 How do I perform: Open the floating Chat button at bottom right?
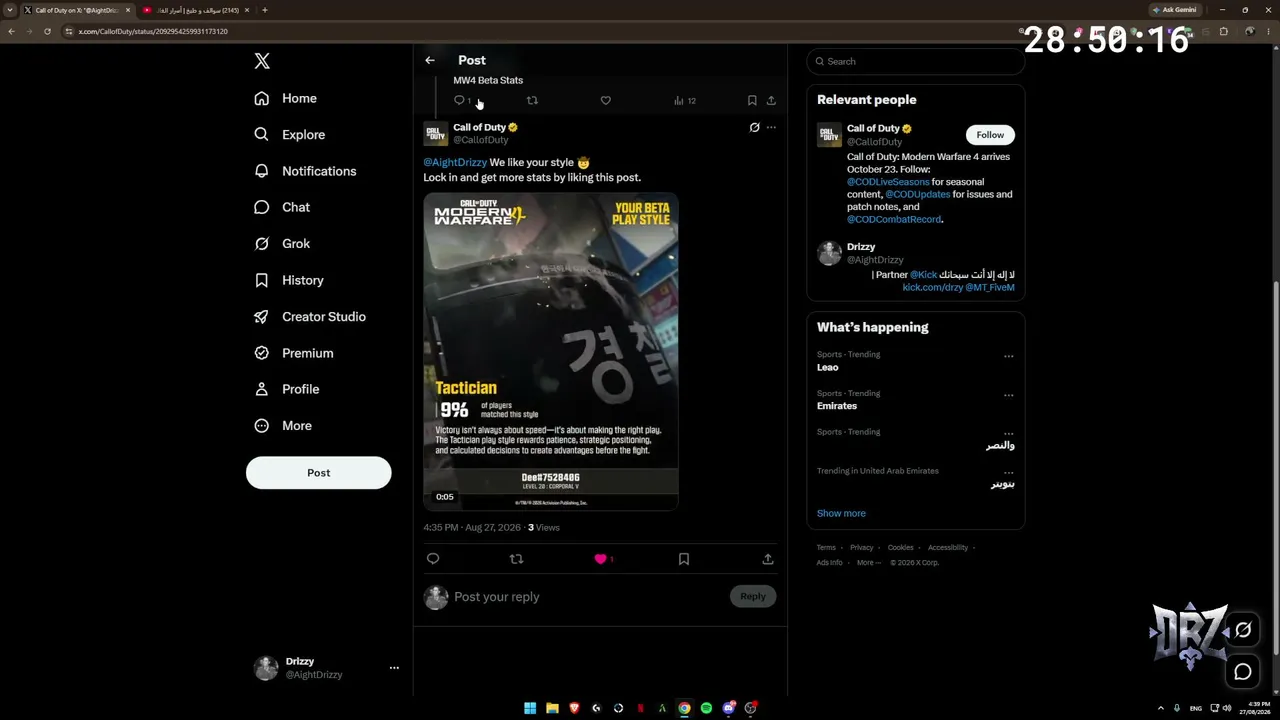pyautogui.click(x=1243, y=672)
